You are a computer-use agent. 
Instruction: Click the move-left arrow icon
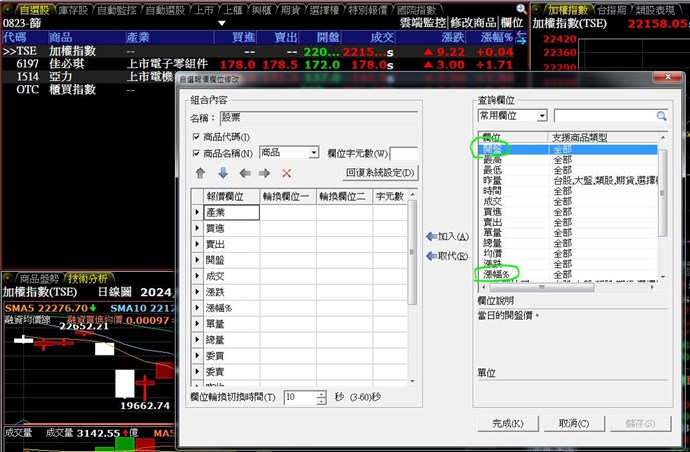[x=244, y=173]
